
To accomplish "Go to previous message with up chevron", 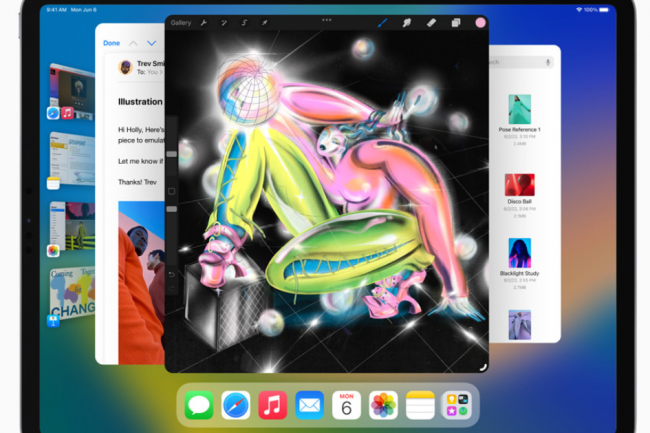I will coord(133,43).
